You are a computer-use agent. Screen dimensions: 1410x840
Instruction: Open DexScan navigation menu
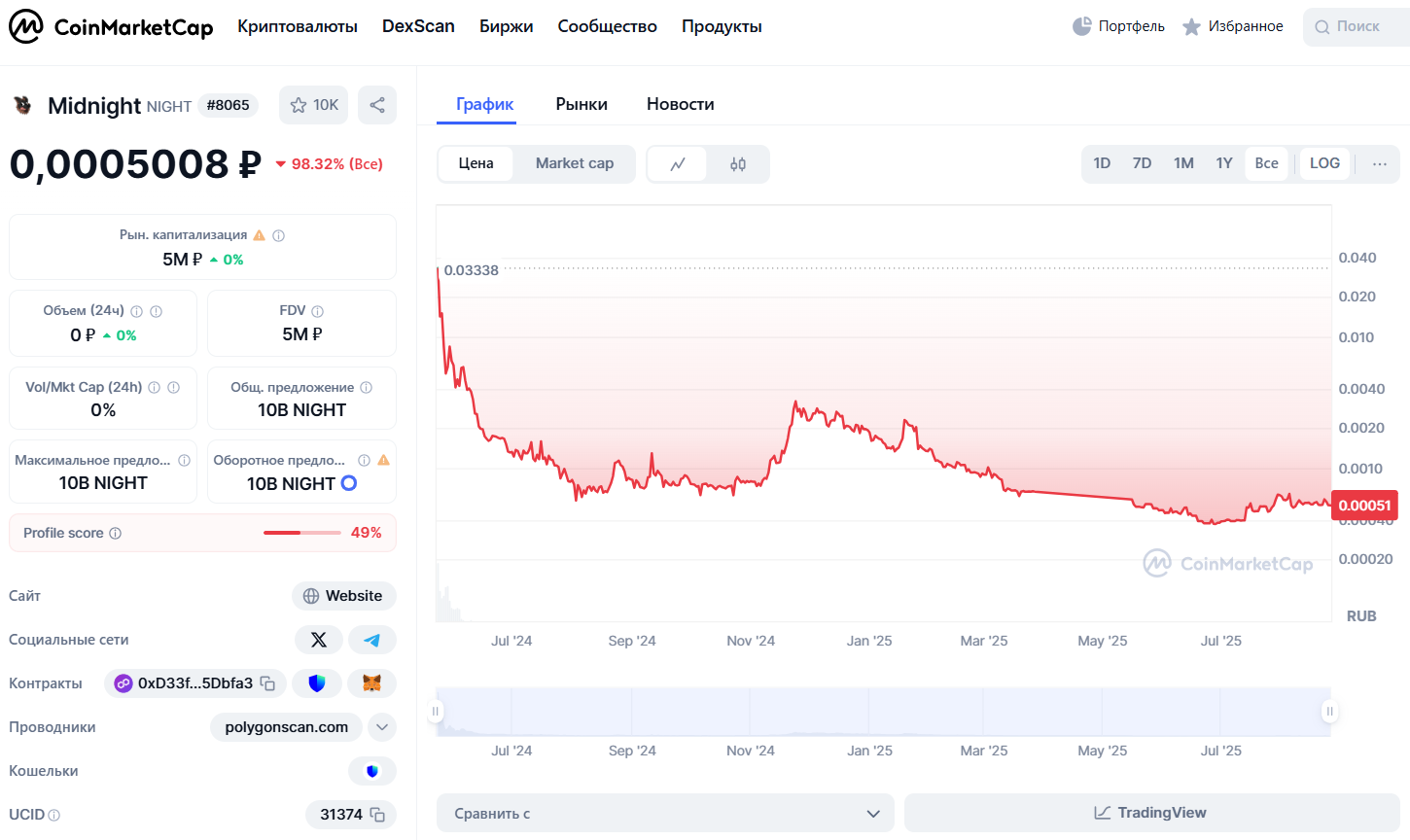coord(418,26)
